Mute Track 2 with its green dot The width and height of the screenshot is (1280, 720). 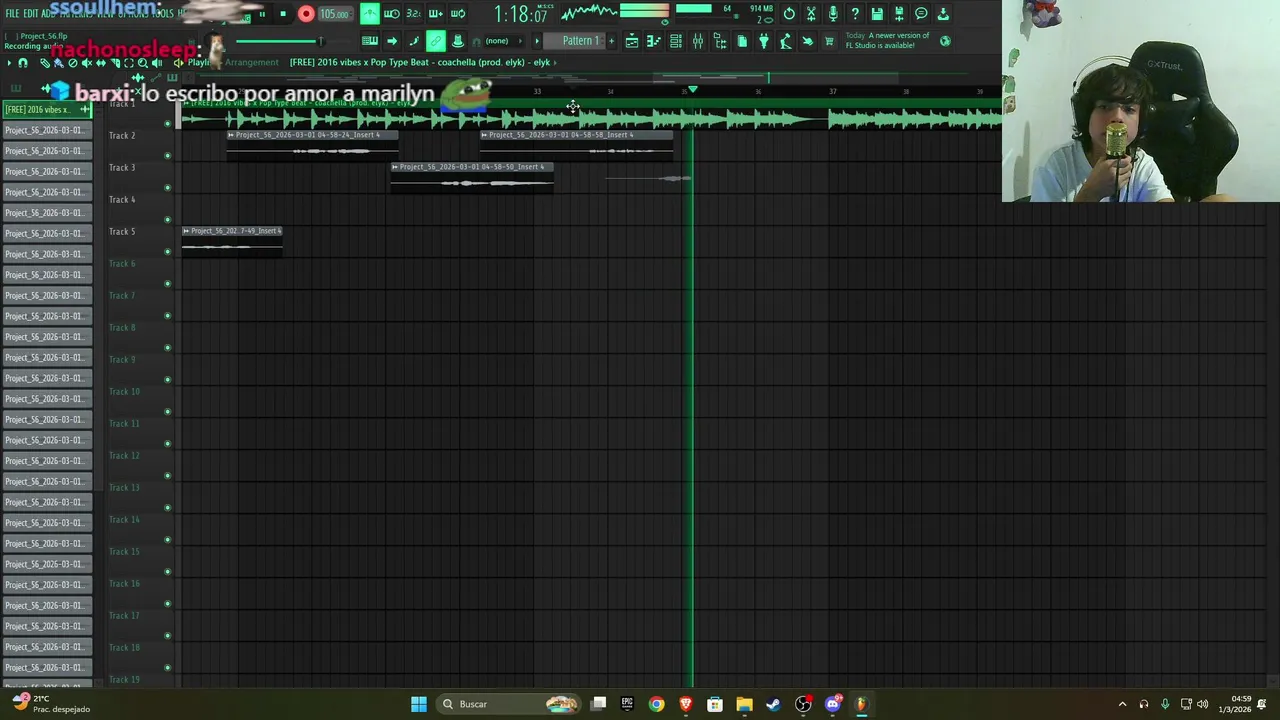(x=167, y=156)
